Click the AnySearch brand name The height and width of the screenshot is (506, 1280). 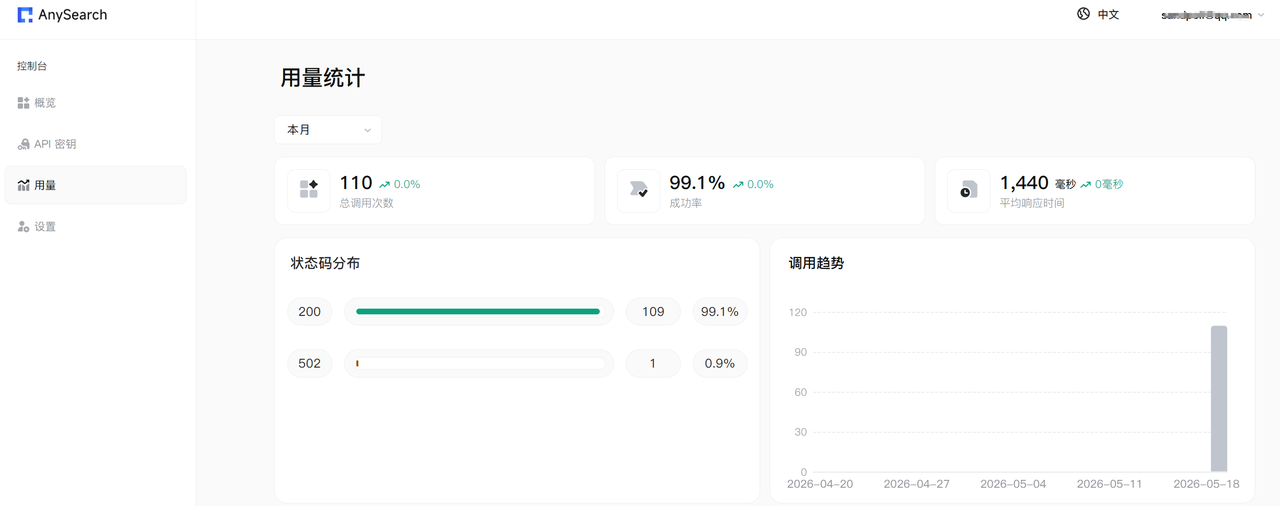pyautogui.click(x=73, y=15)
